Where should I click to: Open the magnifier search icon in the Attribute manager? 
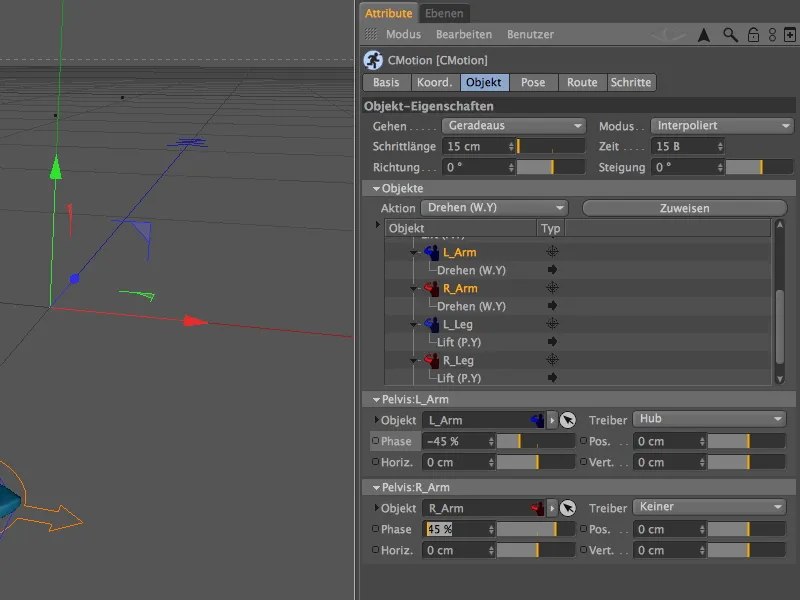tap(730, 35)
